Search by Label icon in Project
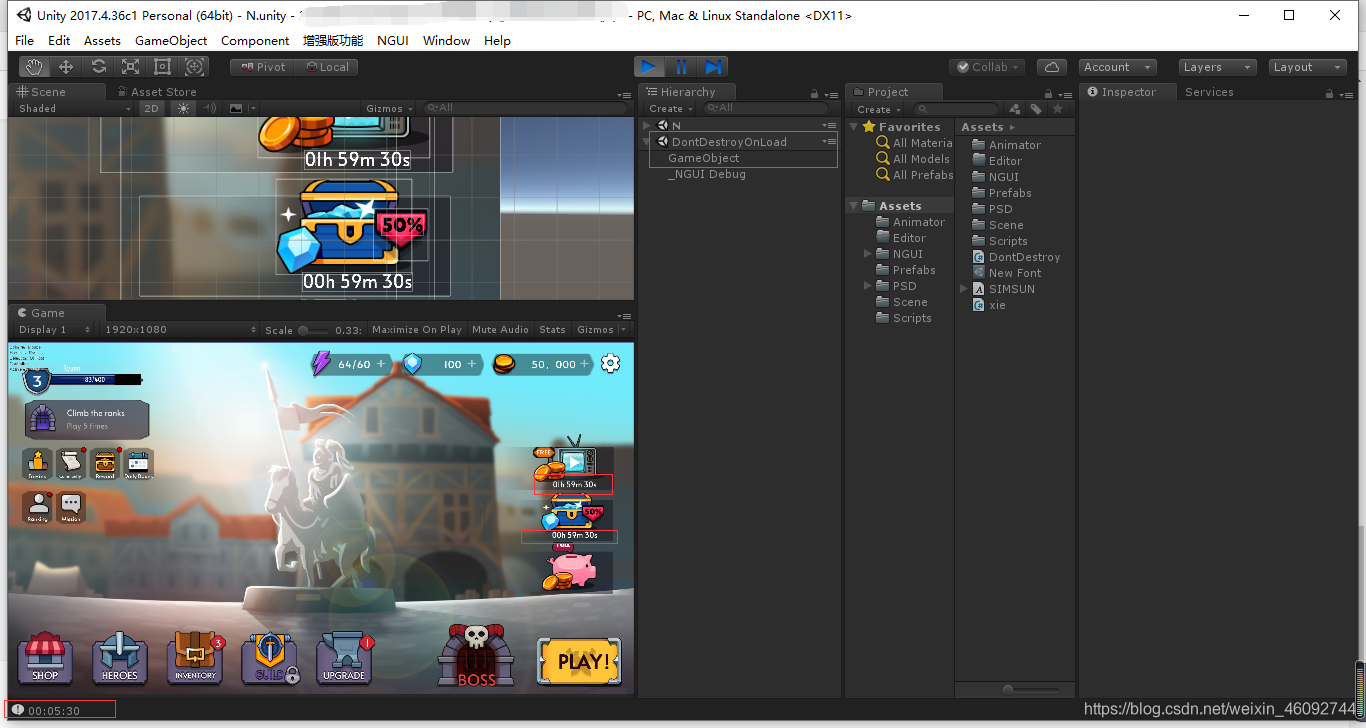Screen dimensions: 1366x728 coord(1036,109)
